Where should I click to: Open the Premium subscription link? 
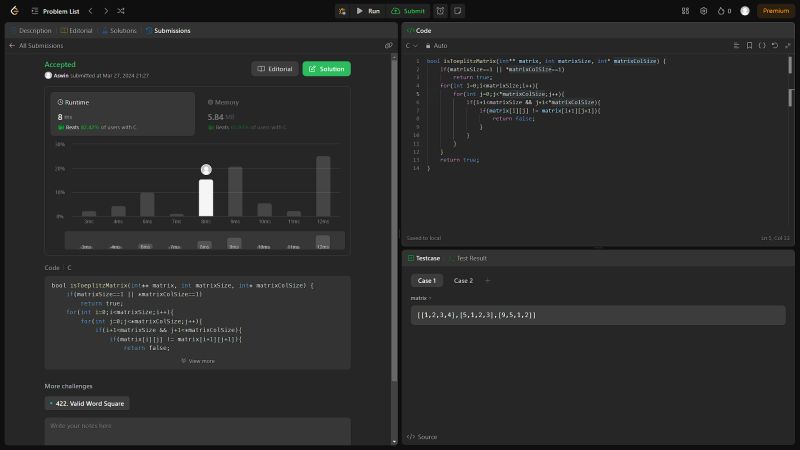pos(776,11)
